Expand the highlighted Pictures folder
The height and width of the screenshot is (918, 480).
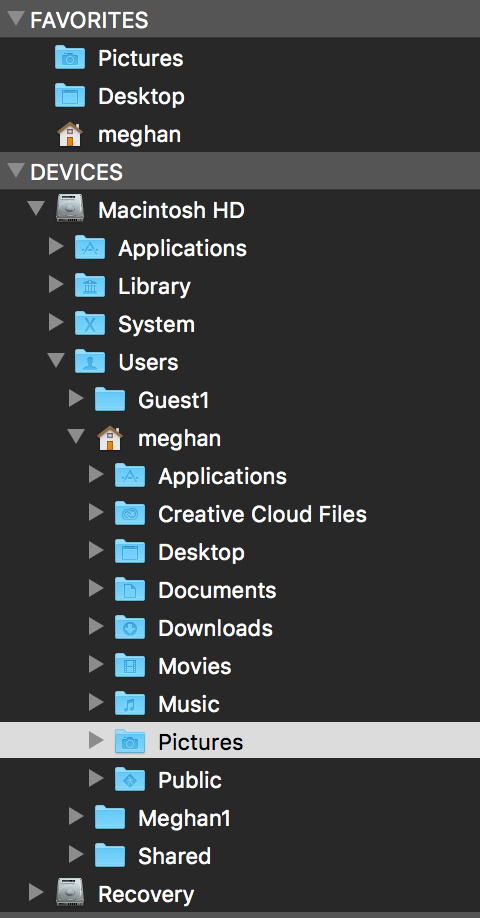(96, 741)
